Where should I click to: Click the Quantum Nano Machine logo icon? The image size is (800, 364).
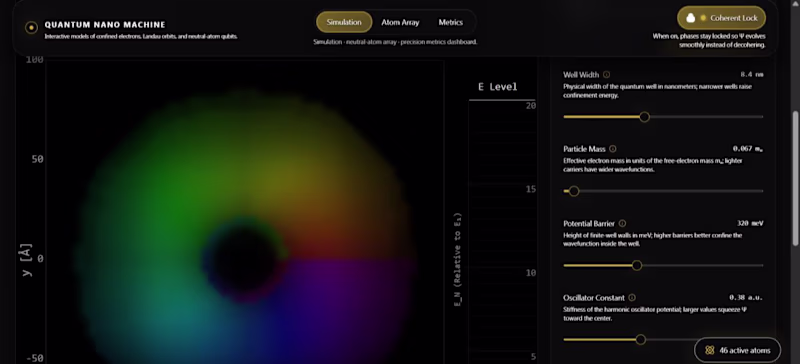tap(31, 28)
